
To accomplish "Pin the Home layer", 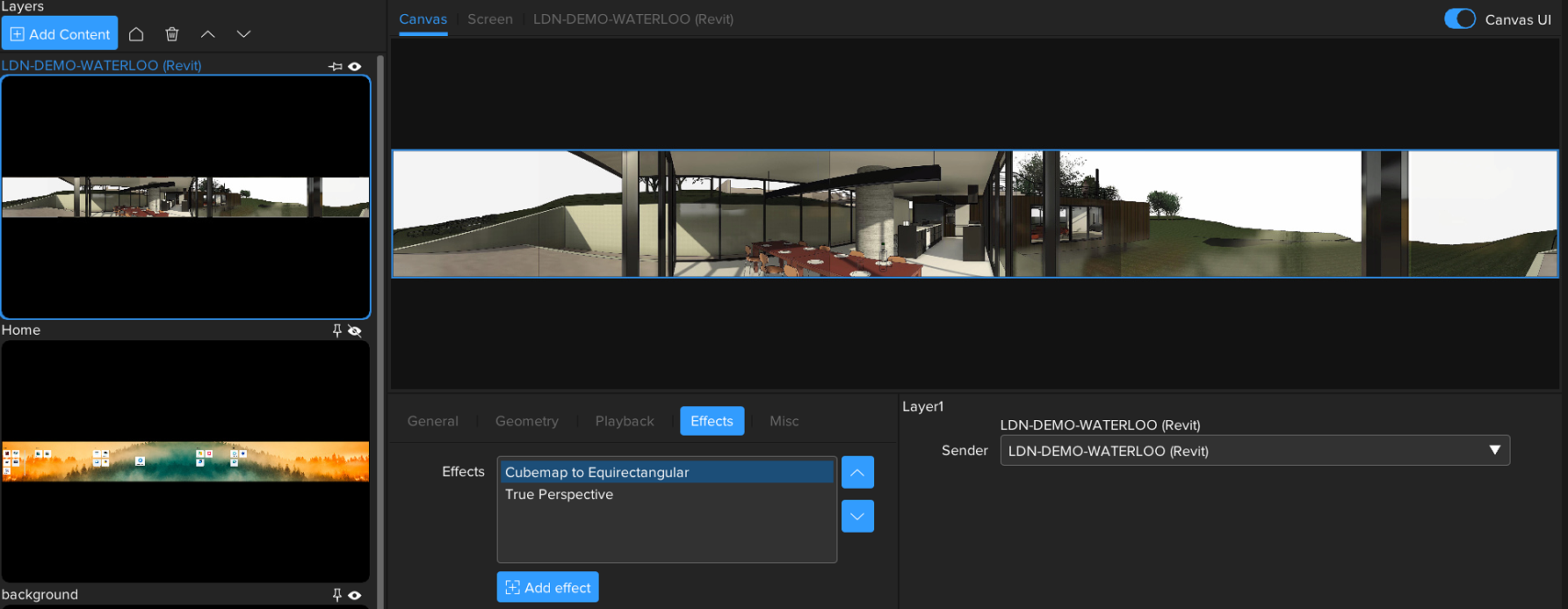I will coord(336,330).
